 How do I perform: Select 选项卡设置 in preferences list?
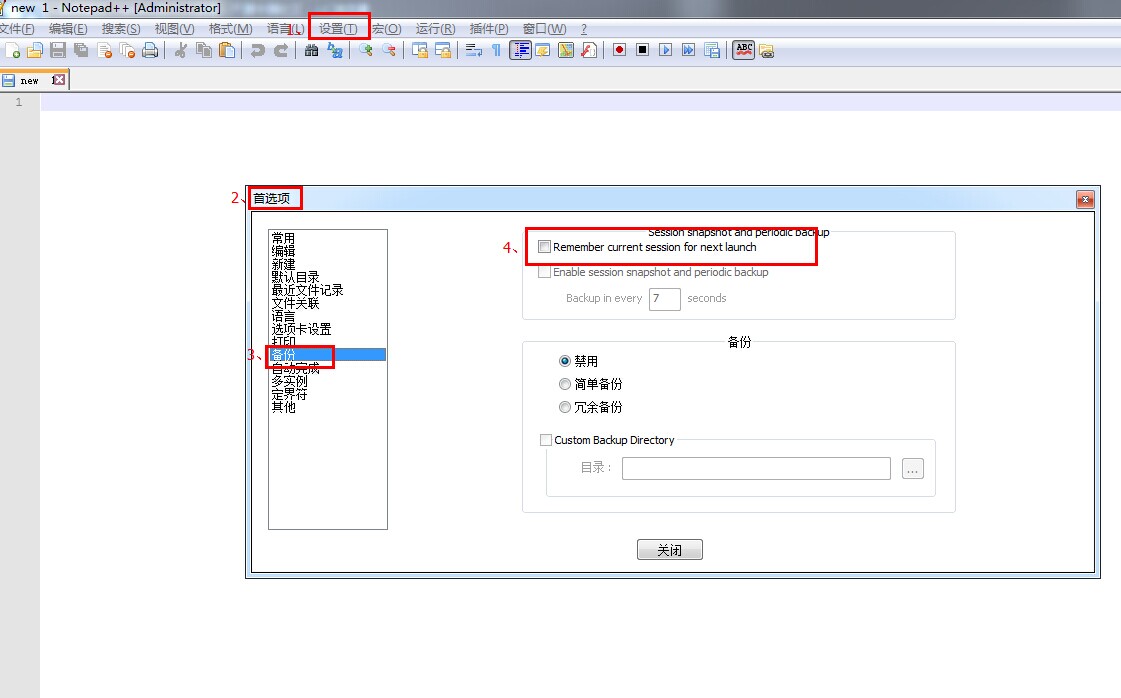tap(301, 329)
